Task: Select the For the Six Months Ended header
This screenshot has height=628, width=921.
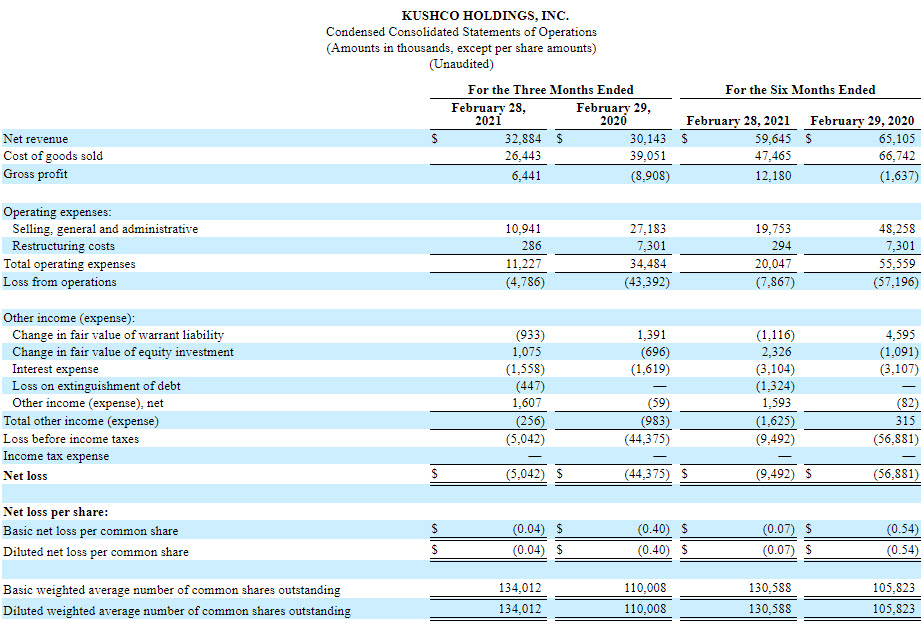Action: click(800, 90)
